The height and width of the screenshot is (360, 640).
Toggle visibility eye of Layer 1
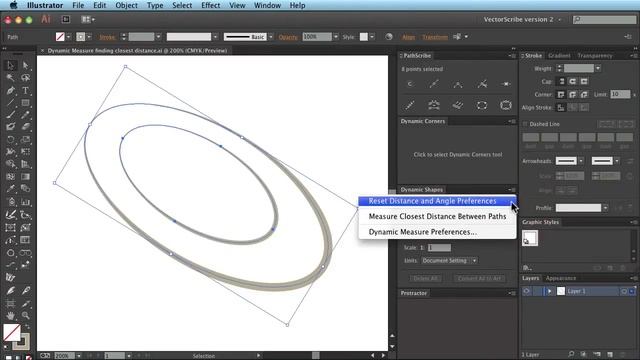(x=526, y=291)
